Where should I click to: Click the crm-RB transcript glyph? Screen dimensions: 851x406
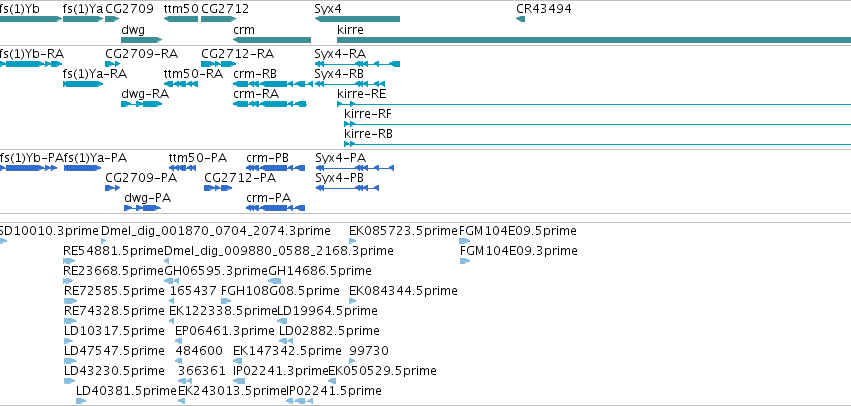click(273, 84)
